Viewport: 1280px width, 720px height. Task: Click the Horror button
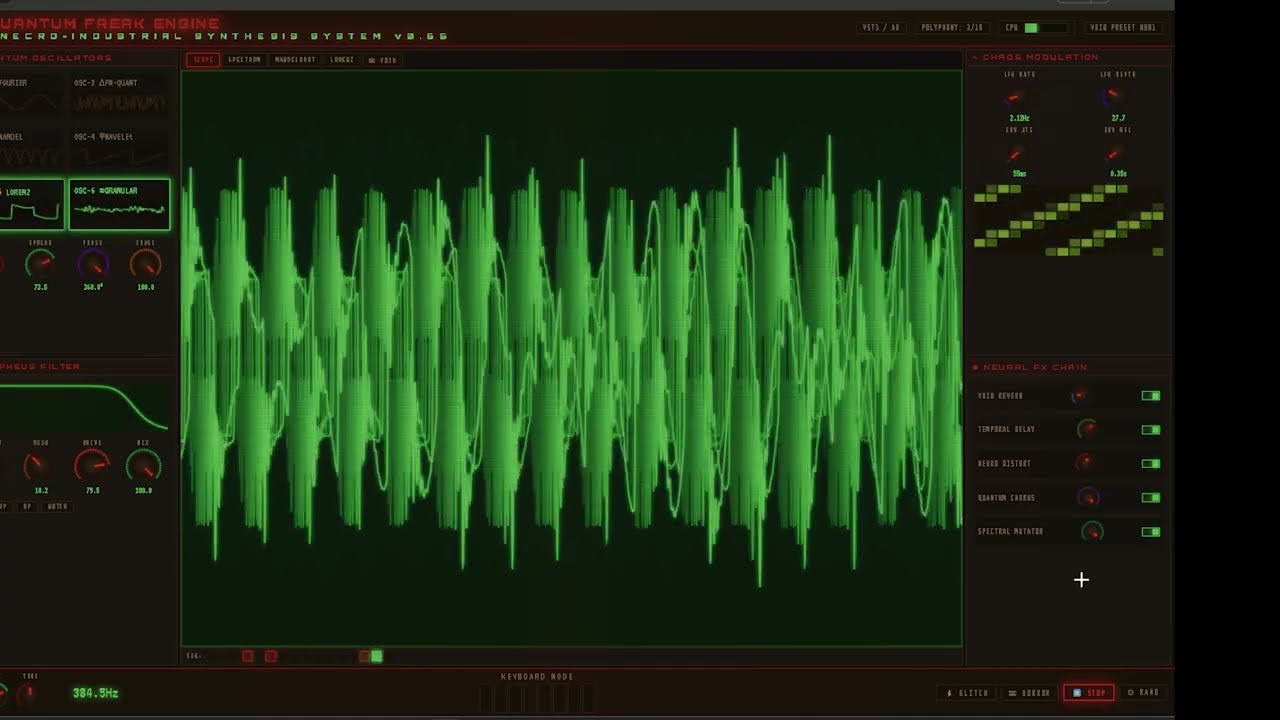tap(1029, 693)
